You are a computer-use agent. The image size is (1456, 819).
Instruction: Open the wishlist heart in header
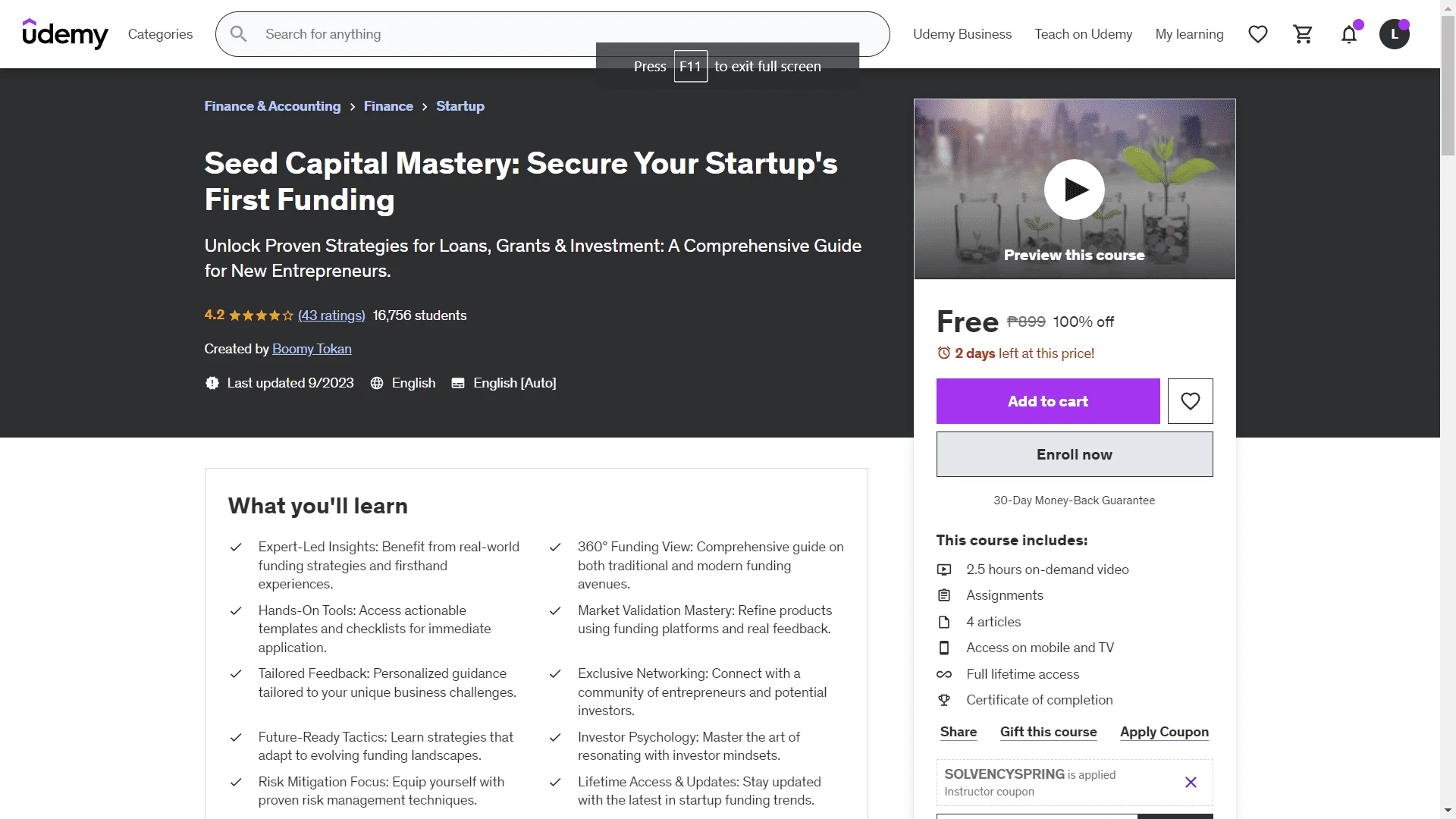(x=1258, y=34)
